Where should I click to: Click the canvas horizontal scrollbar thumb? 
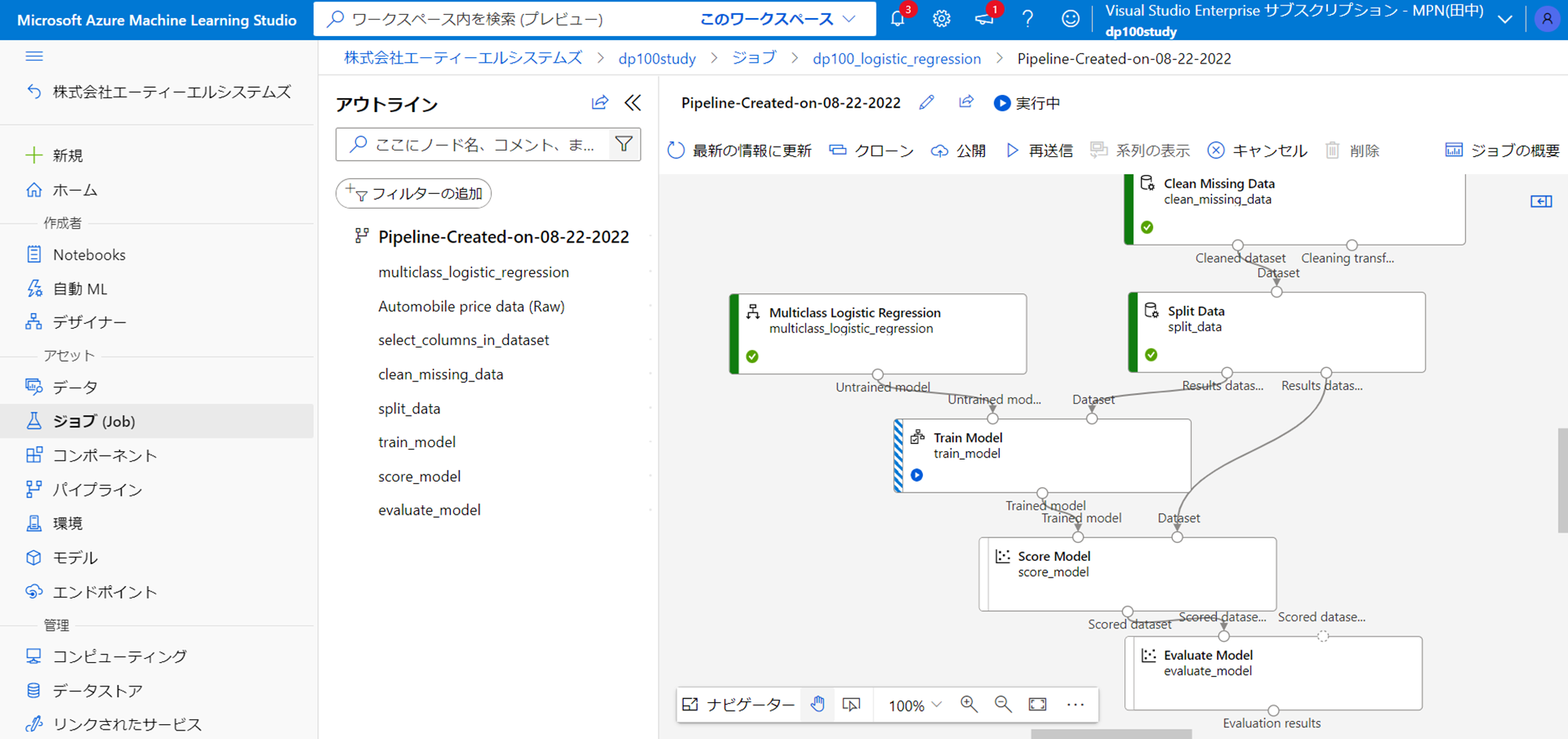(1111, 734)
